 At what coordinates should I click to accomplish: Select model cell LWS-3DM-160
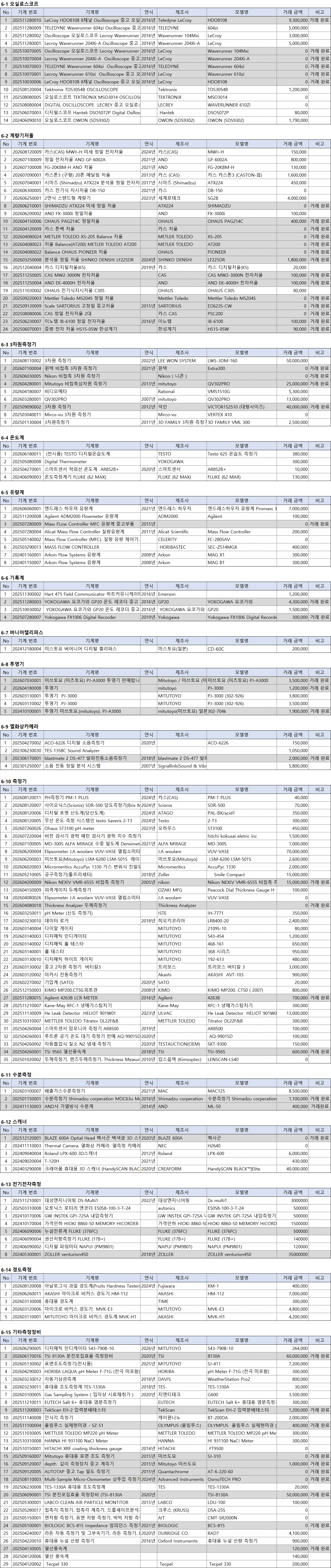pyautogui.click(x=241, y=361)
